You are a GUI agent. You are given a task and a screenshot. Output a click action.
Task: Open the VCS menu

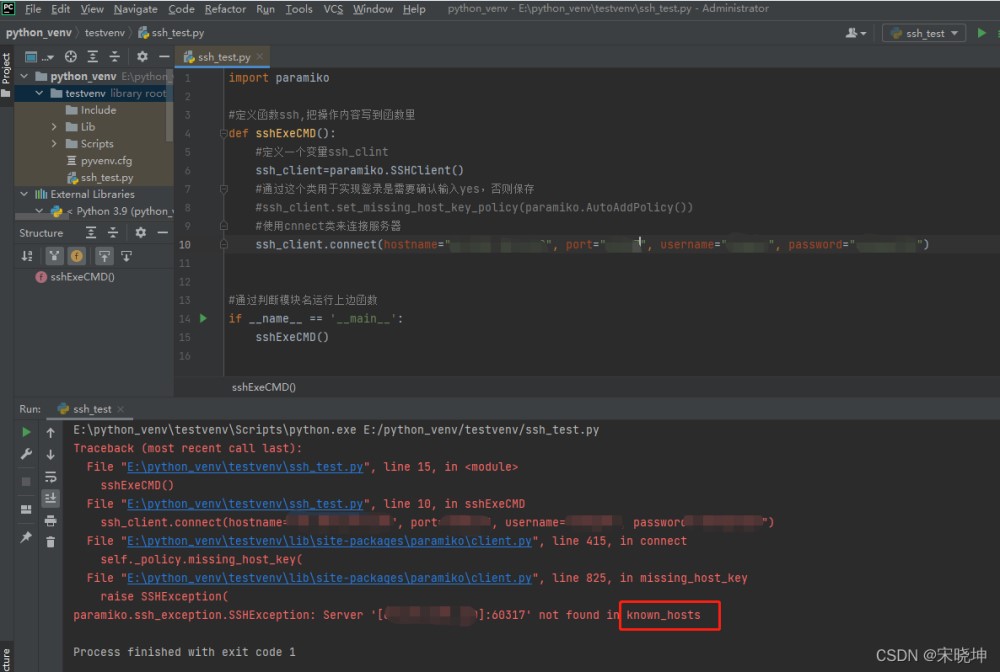click(333, 9)
